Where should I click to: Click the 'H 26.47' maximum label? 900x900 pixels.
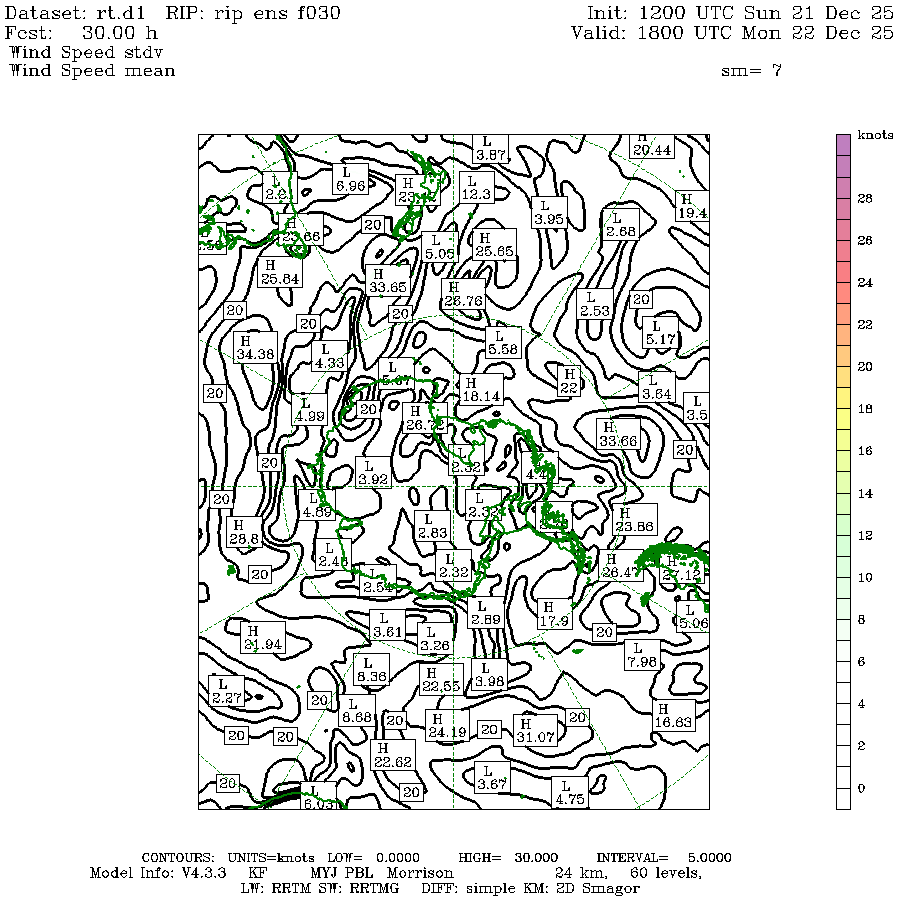pos(621,565)
